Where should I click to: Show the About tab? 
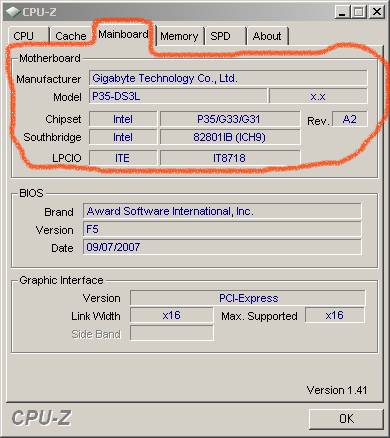(268, 36)
